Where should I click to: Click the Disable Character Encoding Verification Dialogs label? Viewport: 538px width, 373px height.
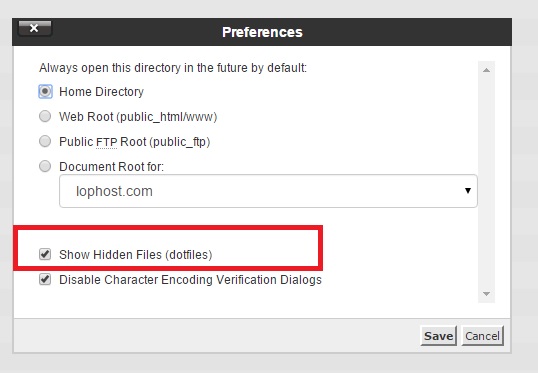(190, 280)
